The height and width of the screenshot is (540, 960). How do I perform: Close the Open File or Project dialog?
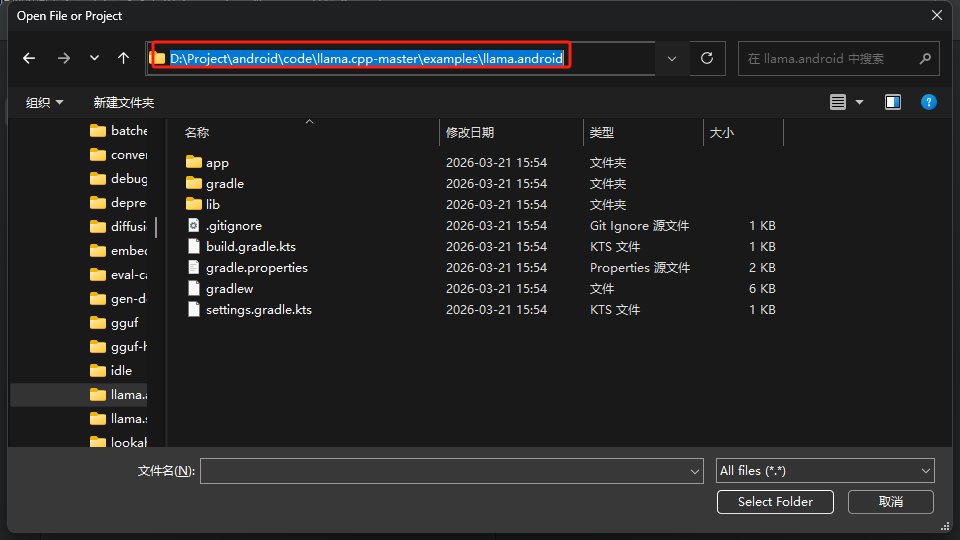point(937,15)
